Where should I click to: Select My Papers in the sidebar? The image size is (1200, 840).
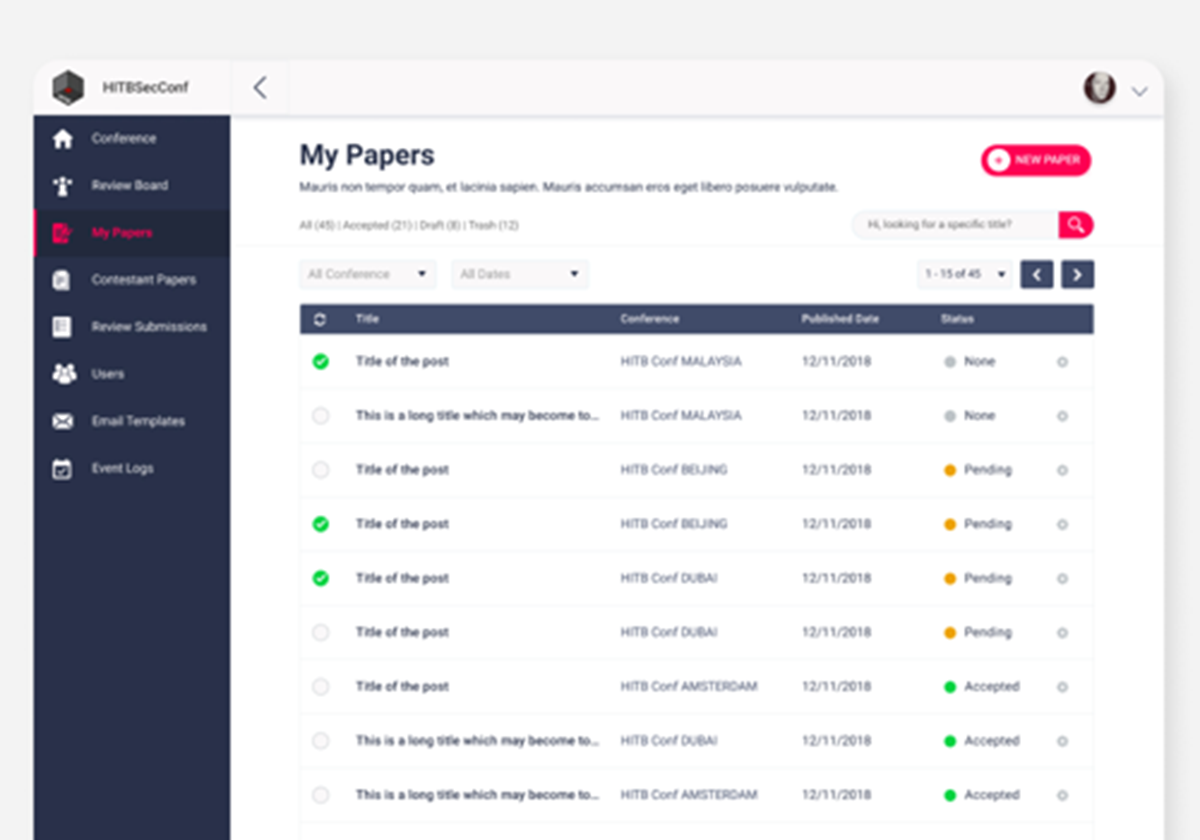point(132,233)
